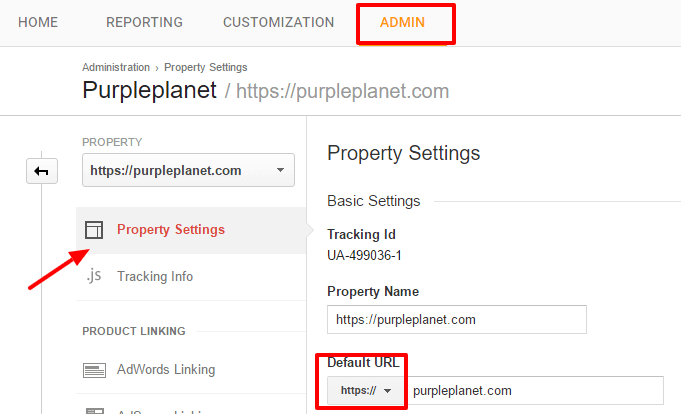Select the ADMIN tab
This screenshot has width=681, height=414.
403,22
